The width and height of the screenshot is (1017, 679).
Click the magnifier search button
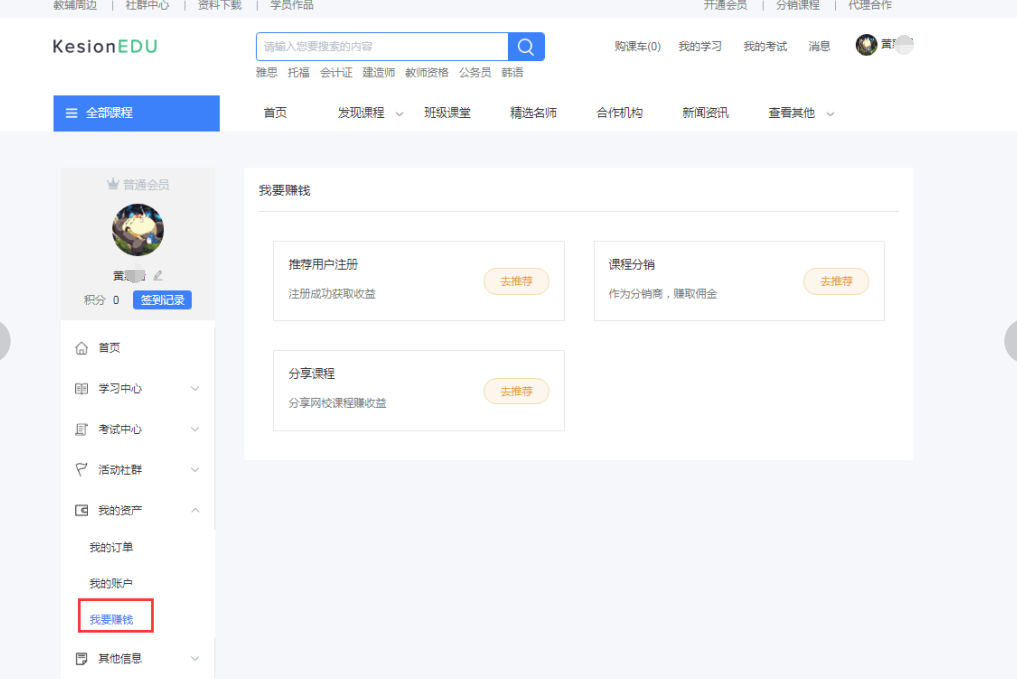click(x=526, y=47)
